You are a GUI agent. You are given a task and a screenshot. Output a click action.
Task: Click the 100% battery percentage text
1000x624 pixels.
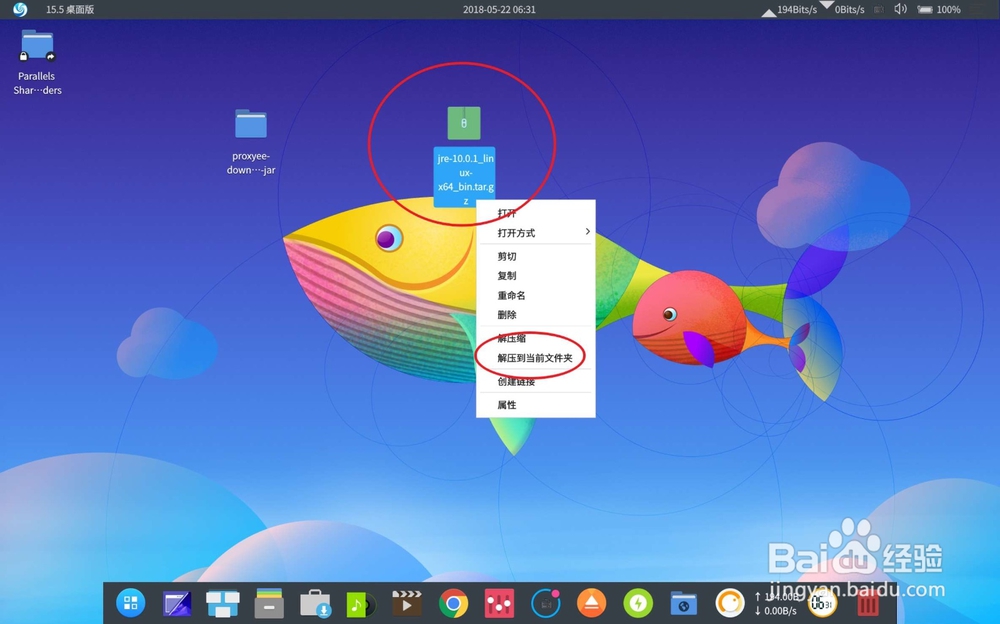coord(948,10)
